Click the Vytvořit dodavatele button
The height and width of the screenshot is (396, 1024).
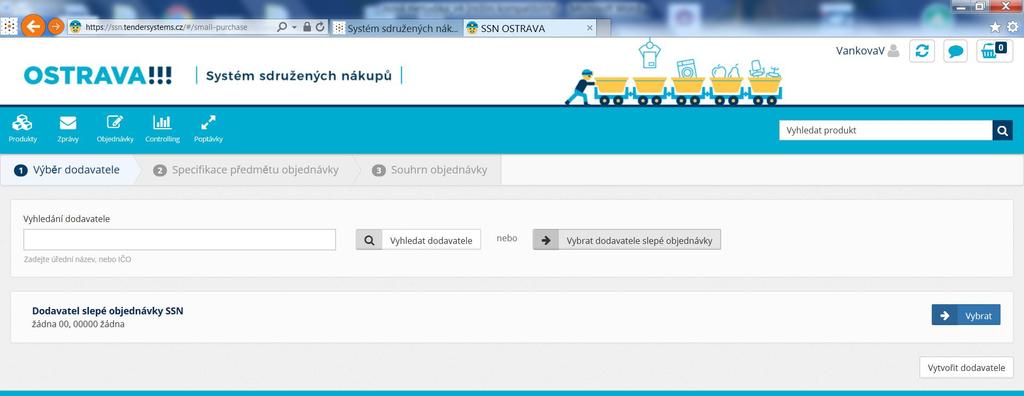coord(967,367)
